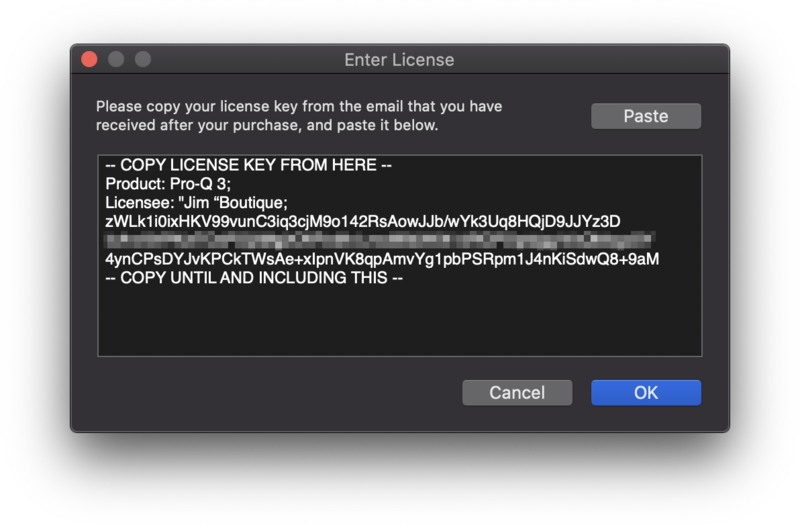Click the key line starting with "4ynCPsDYJ"
This screenshot has width=800, height=525.
click(382, 259)
